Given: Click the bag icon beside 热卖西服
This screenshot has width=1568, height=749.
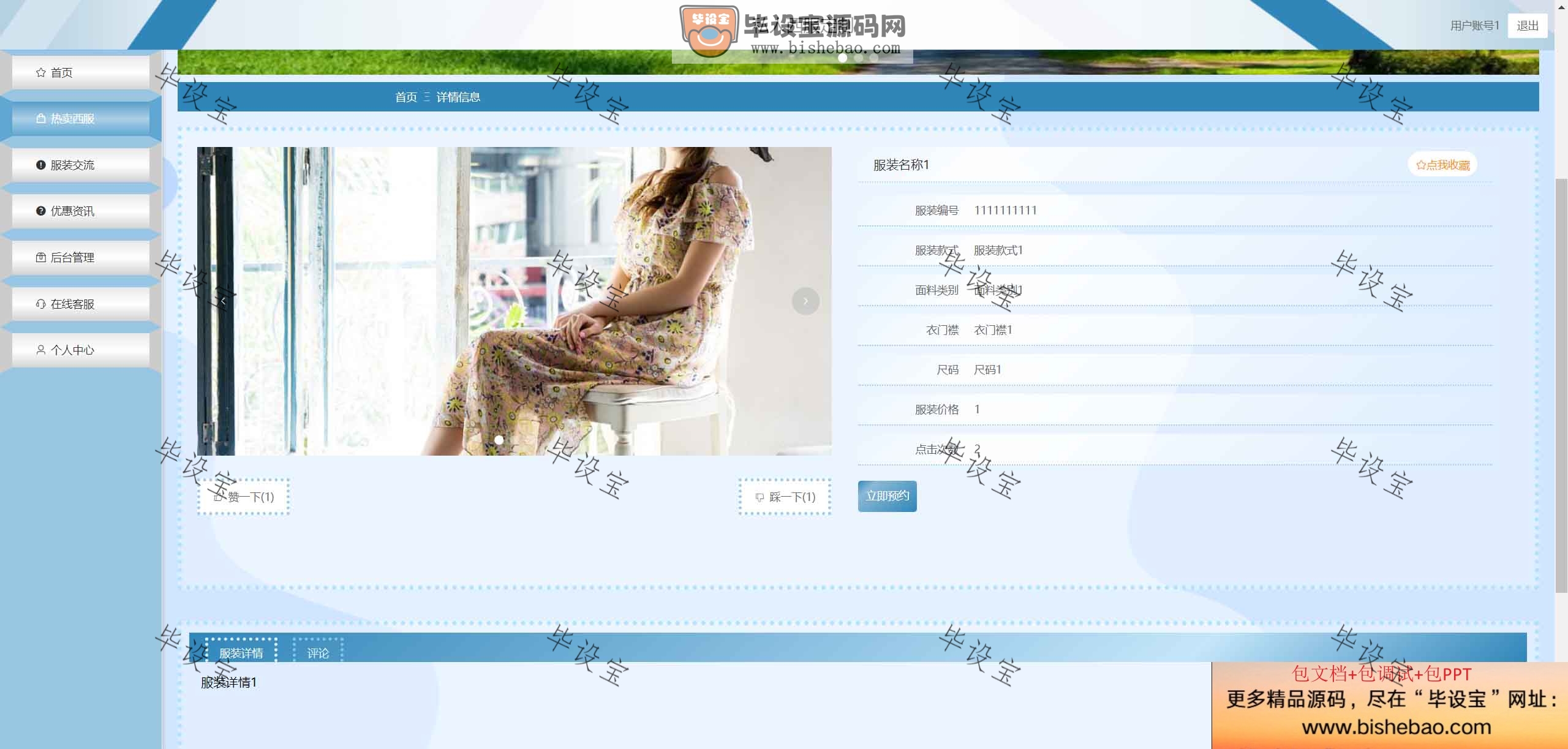Looking at the screenshot, I should [41, 118].
